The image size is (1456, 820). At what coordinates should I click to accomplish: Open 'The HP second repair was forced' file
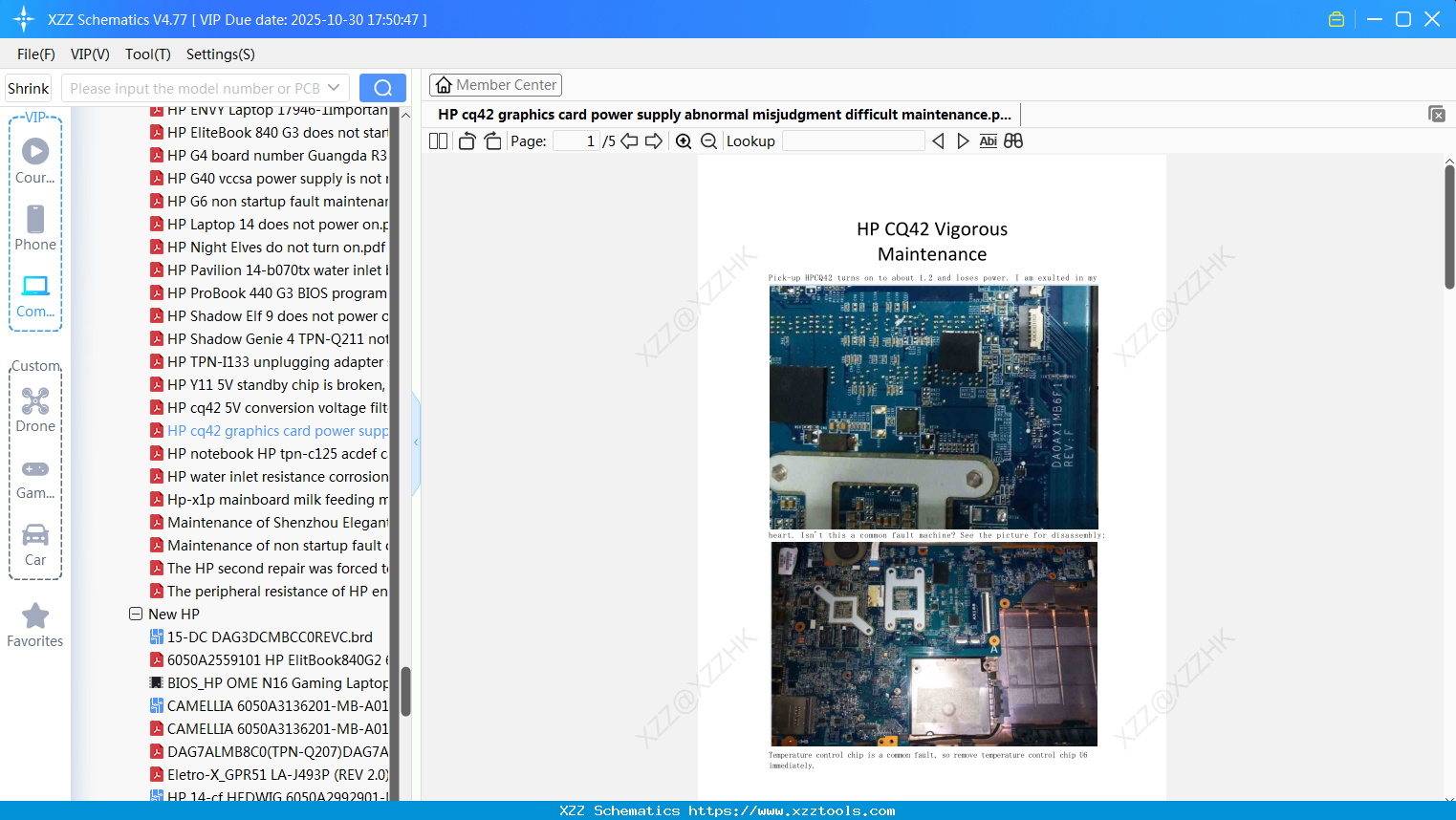point(270,569)
